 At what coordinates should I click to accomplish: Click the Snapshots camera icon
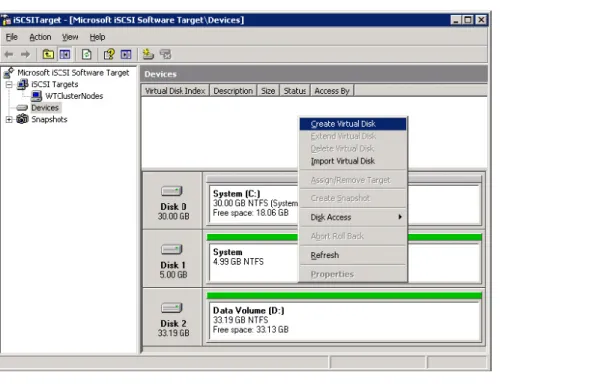point(22,119)
